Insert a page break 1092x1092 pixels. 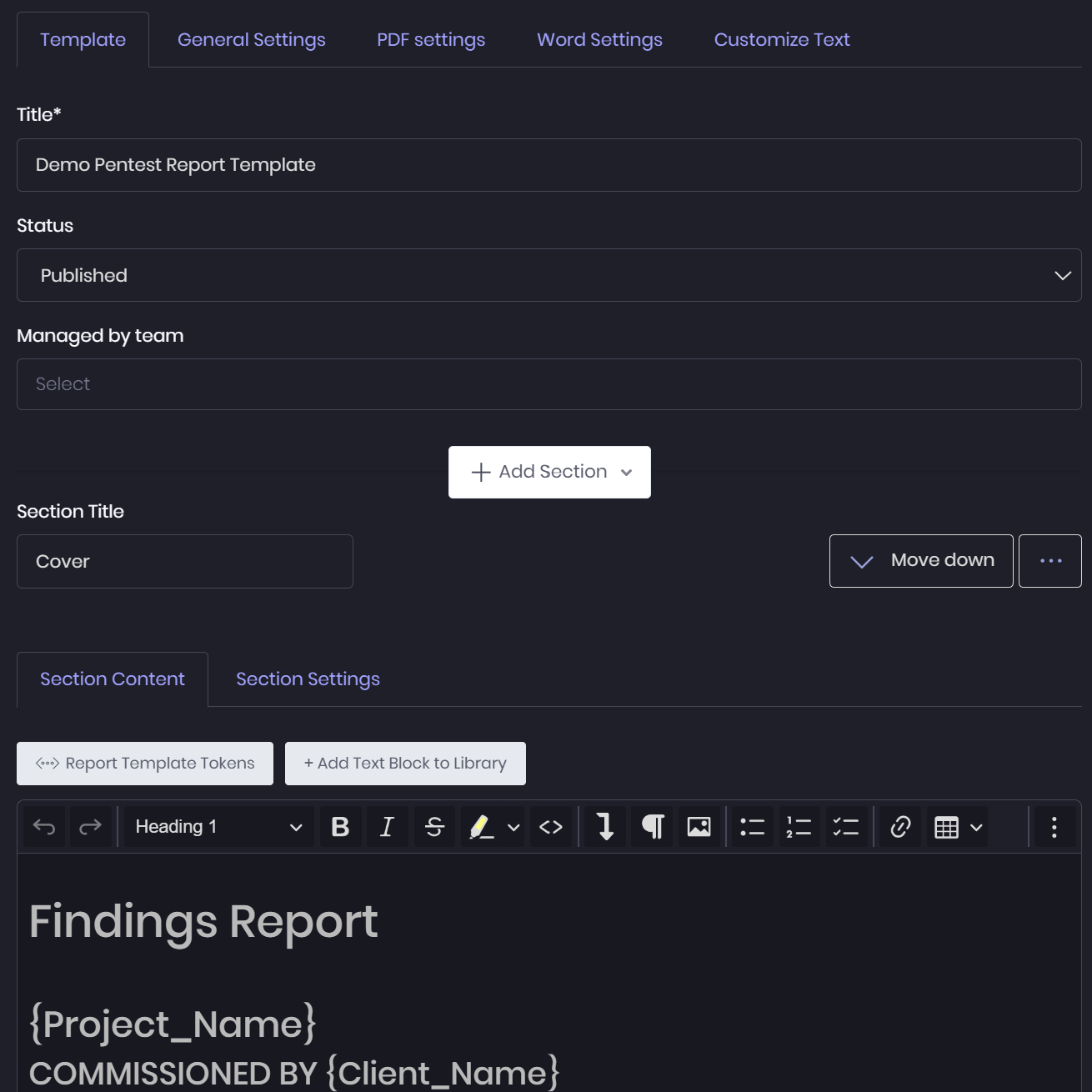click(x=606, y=827)
